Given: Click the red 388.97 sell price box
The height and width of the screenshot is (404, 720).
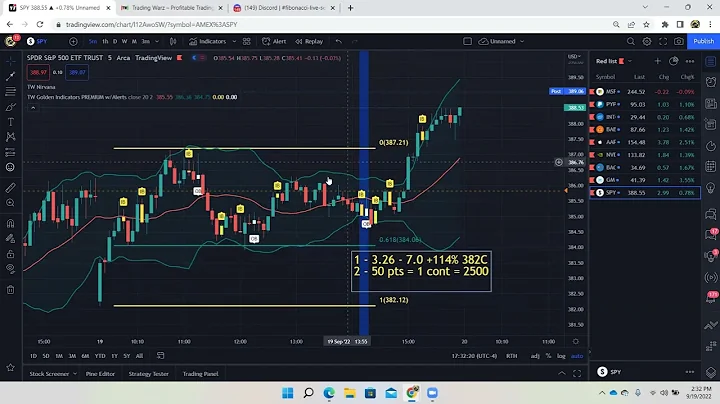Looking at the screenshot, I should (x=38, y=73).
